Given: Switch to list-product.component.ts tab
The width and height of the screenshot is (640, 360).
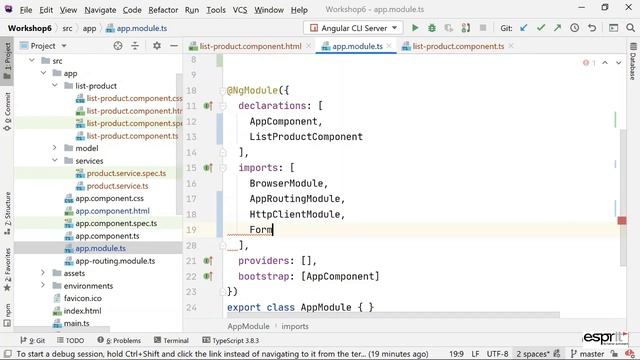Looking at the screenshot, I should click(x=458, y=46).
